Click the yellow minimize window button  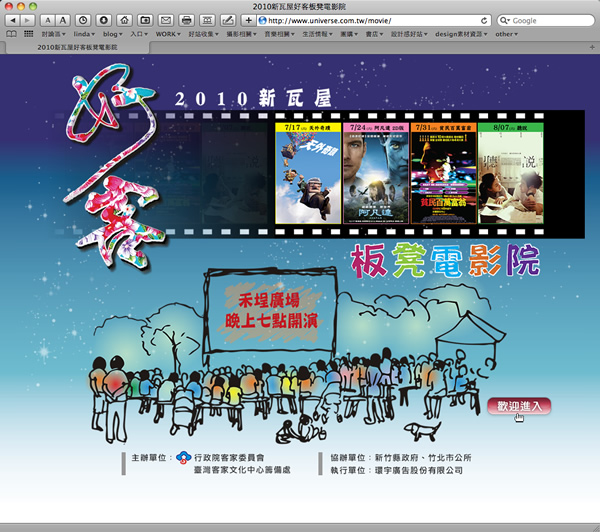[21, 6]
